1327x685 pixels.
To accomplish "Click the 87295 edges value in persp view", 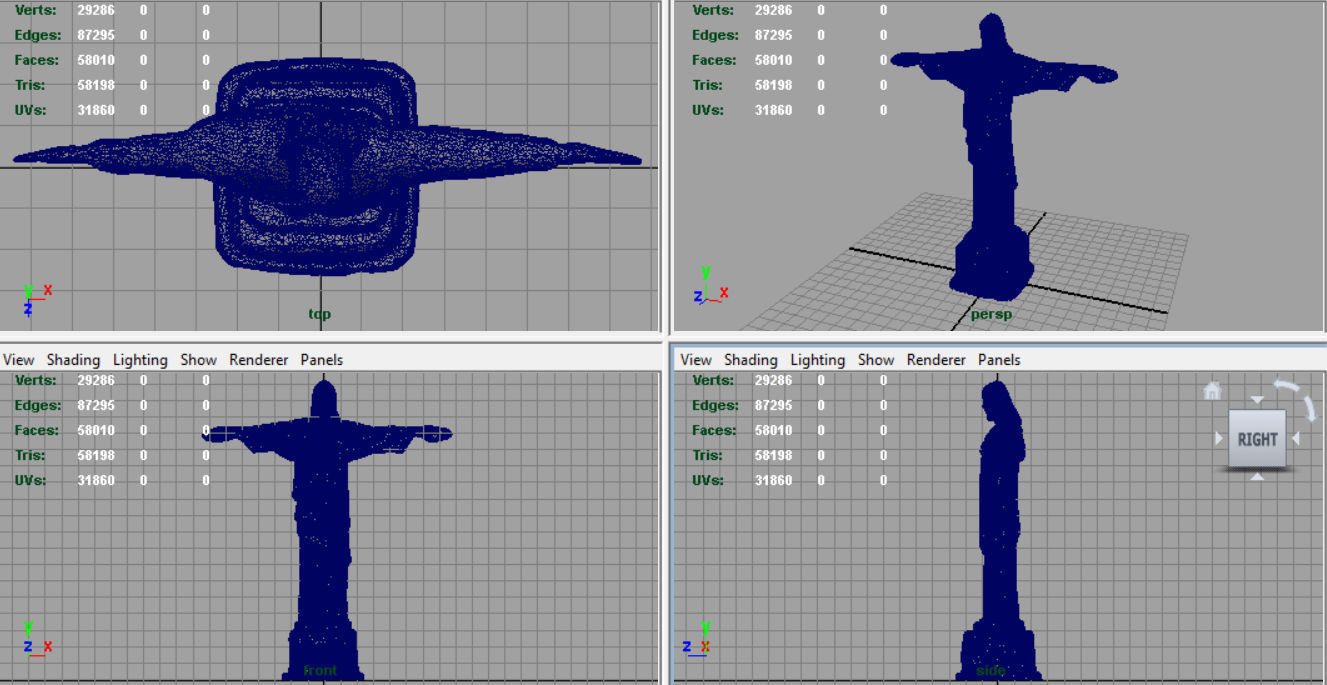I will pos(773,35).
